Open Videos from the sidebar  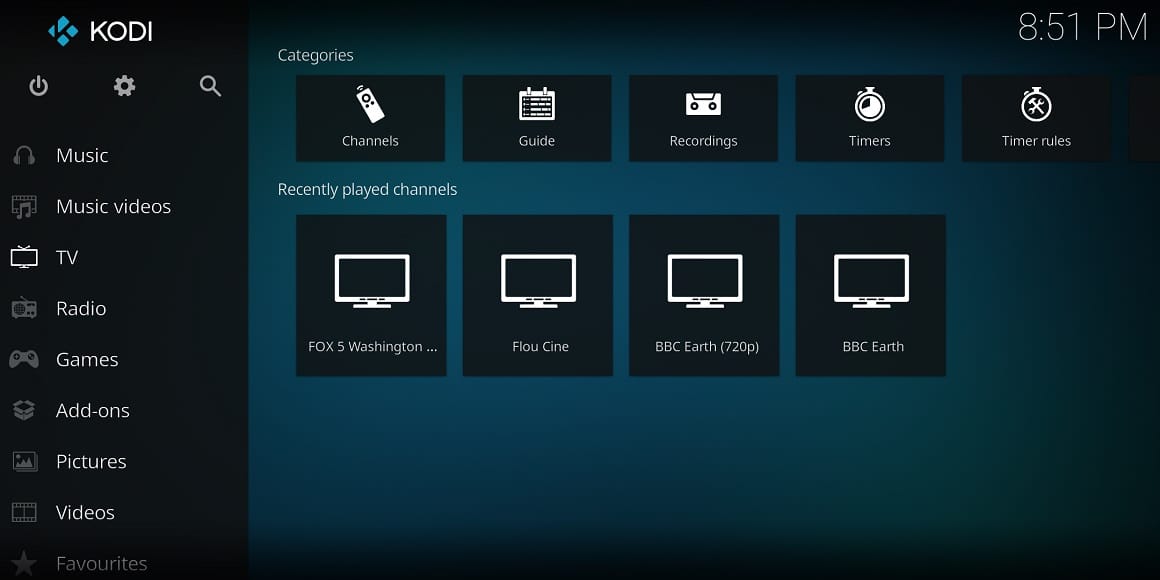[85, 512]
